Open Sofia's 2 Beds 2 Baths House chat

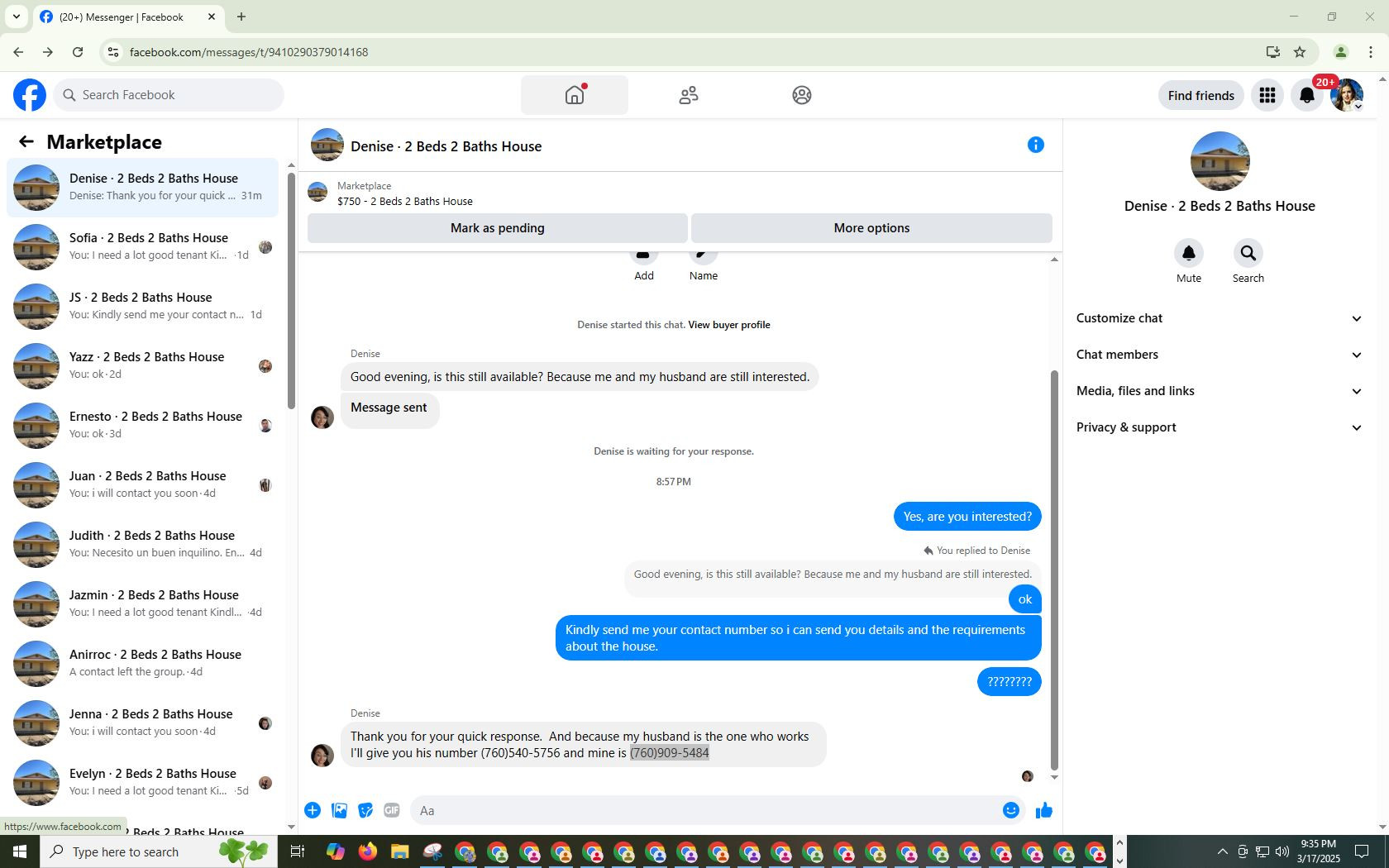coord(143,247)
